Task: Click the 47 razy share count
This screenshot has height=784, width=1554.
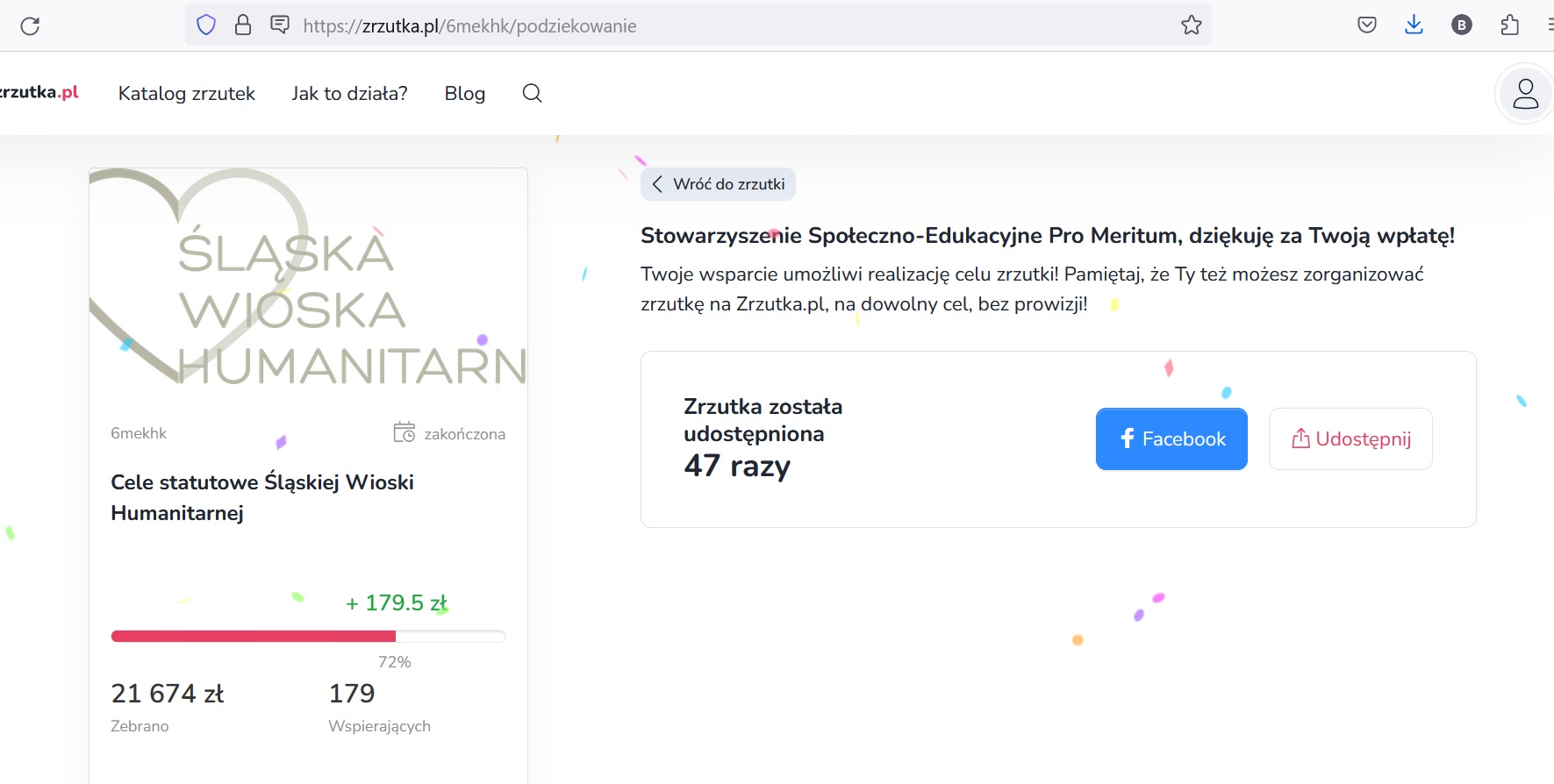Action: 737,466
